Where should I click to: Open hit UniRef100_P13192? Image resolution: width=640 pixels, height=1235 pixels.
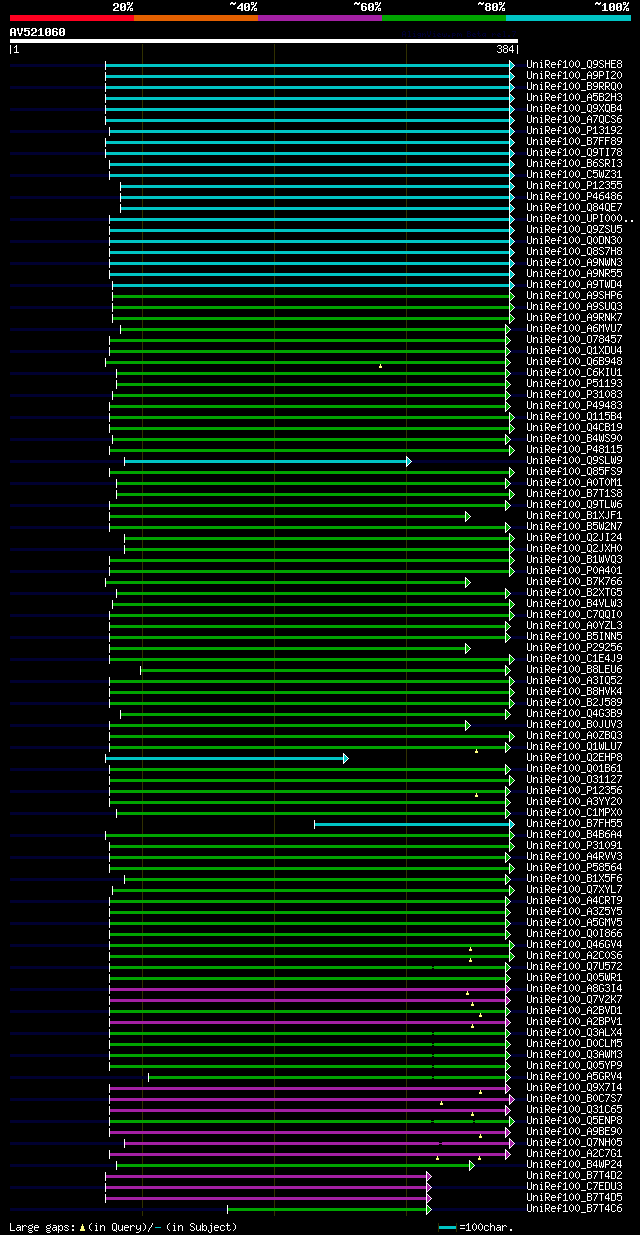coord(574,131)
